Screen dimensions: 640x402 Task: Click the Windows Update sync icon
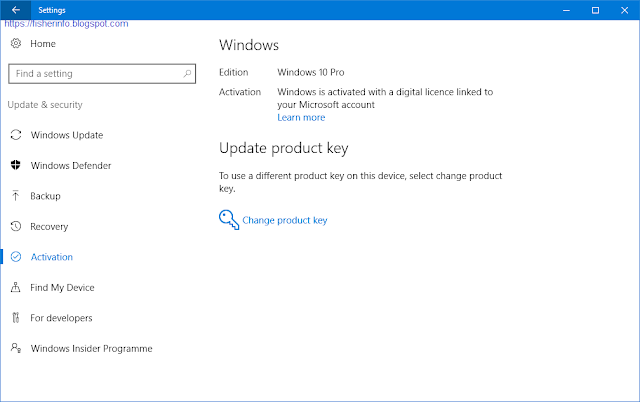pyautogui.click(x=16, y=135)
